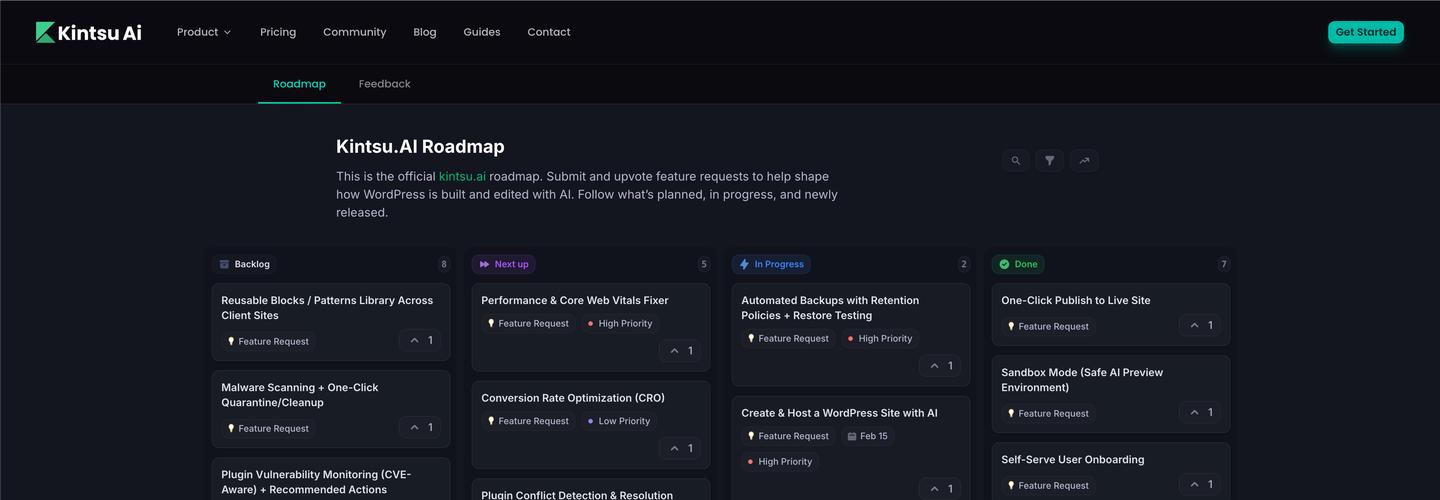Image resolution: width=1440 pixels, height=500 pixels.
Task: Open Create & Host a WordPress Site card
Action: point(839,413)
